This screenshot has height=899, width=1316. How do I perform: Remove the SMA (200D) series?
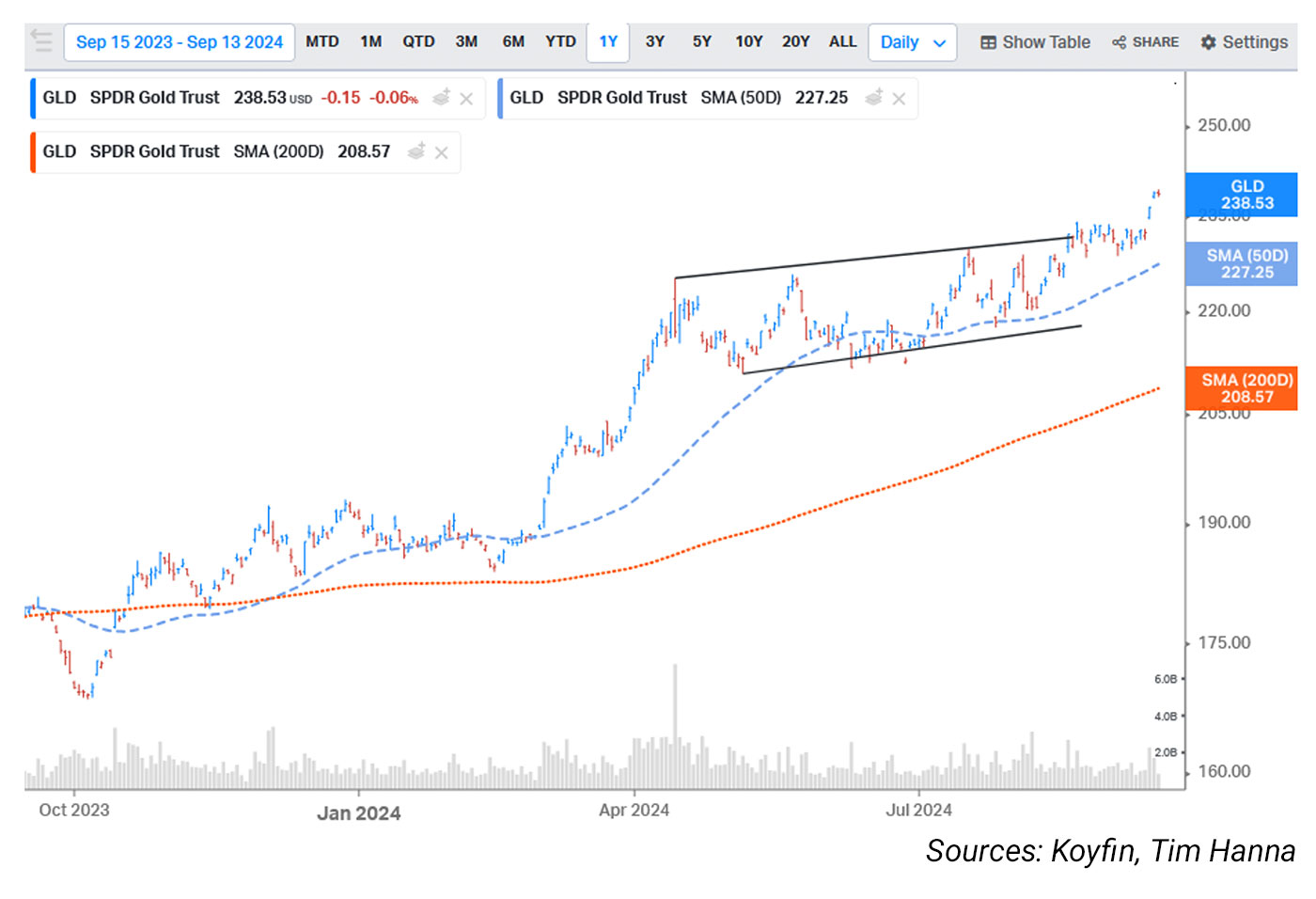441,152
